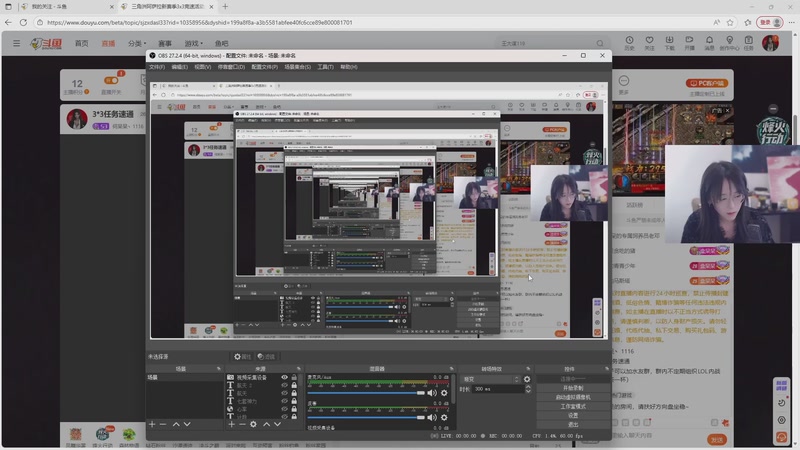Toggle visibility of 心率 browser source
Viewport: 800px width, 450px height.
click(x=285, y=409)
